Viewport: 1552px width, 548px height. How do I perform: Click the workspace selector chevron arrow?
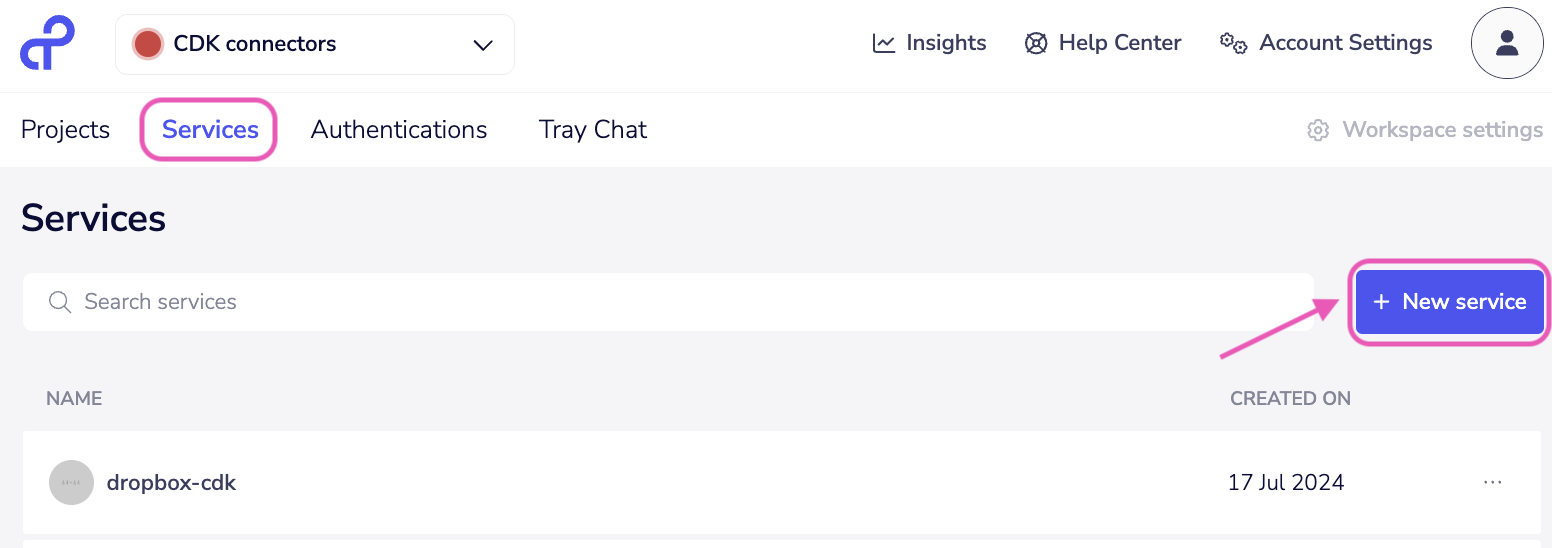click(x=483, y=45)
